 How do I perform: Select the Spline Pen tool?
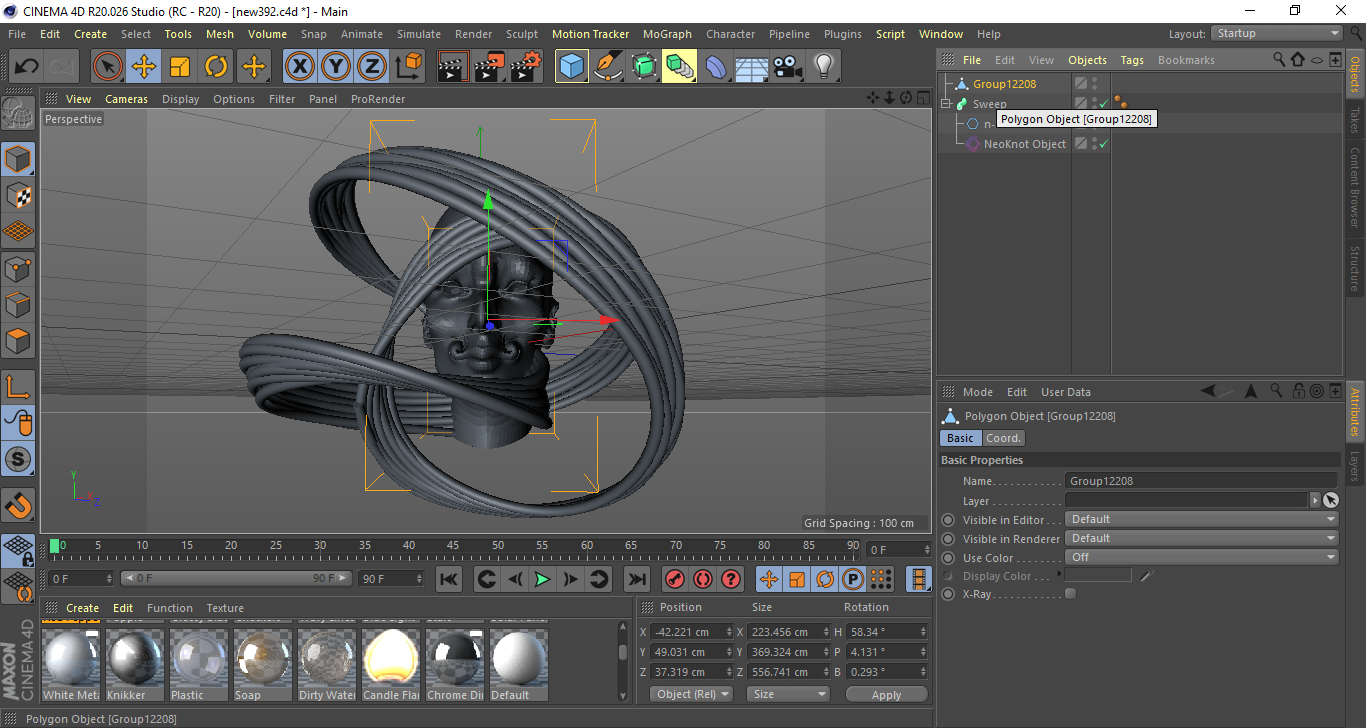(608, 67)
